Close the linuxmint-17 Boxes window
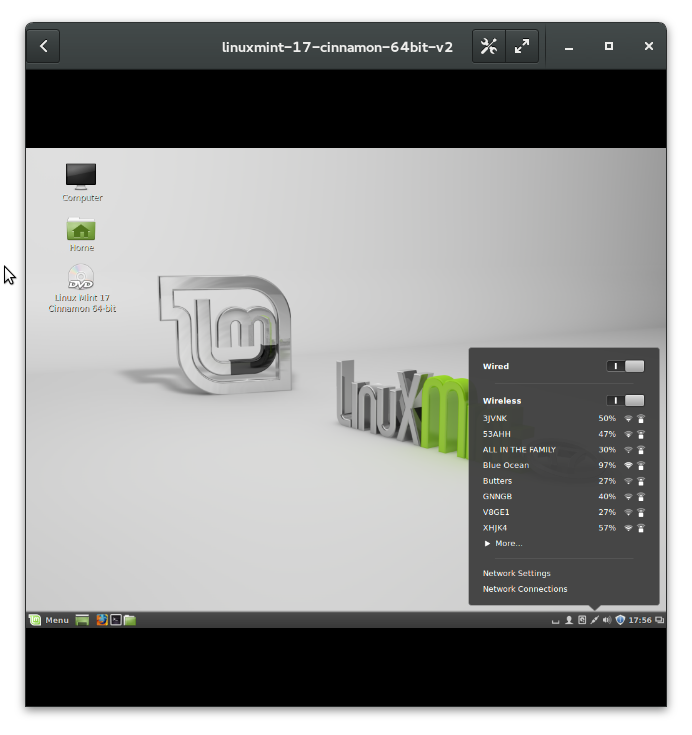 tap(649, 46)
